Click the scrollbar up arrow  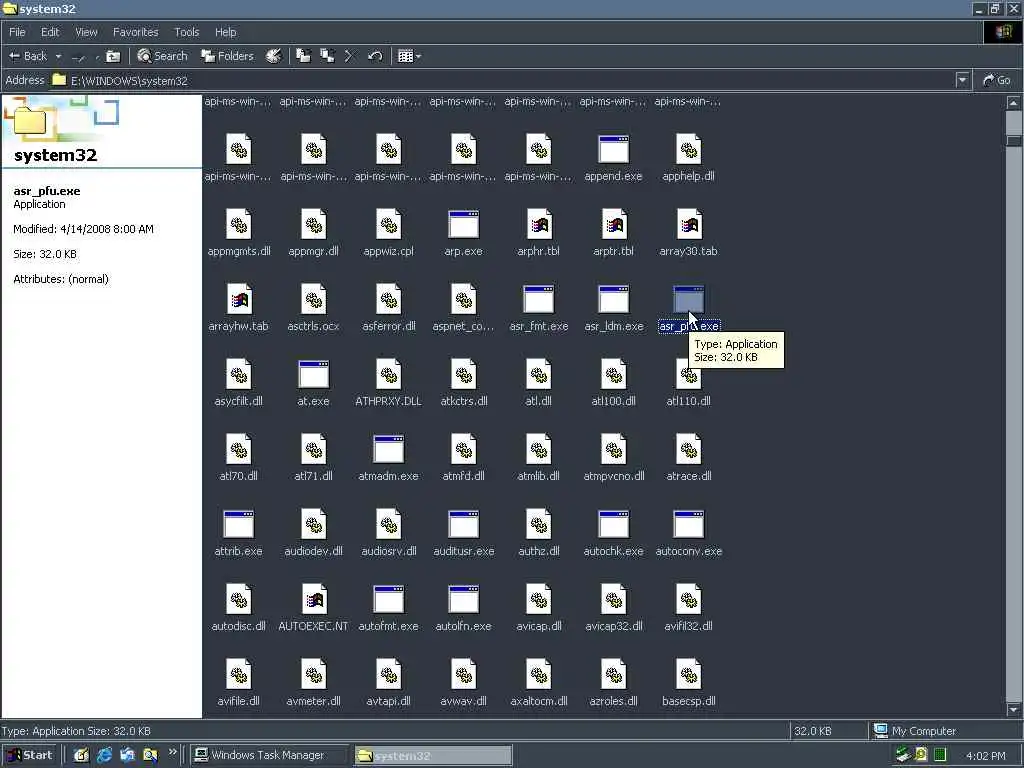pyautogui.click(x=1013, y=103)
